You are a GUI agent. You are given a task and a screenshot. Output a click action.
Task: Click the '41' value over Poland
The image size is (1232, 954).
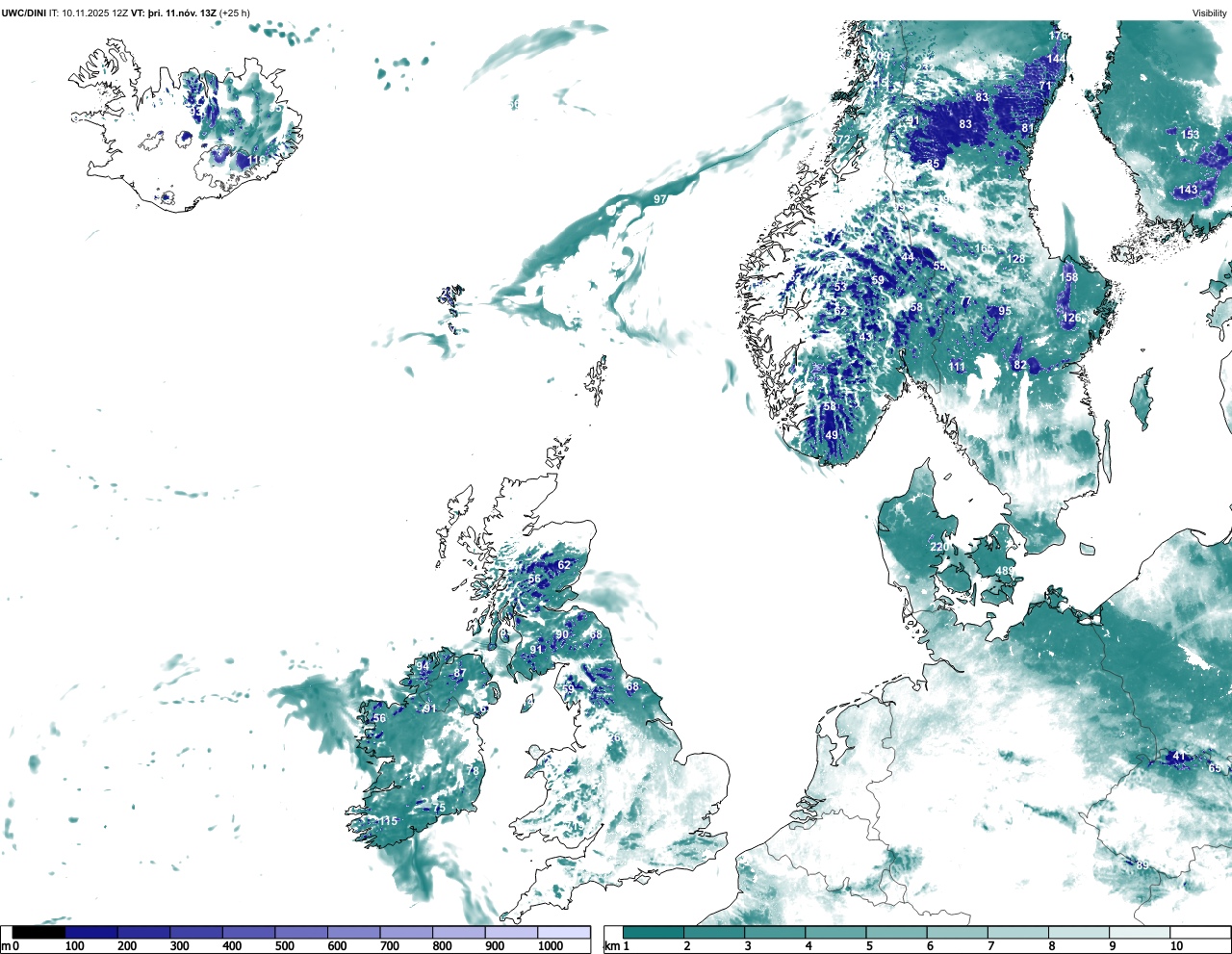1180,757
